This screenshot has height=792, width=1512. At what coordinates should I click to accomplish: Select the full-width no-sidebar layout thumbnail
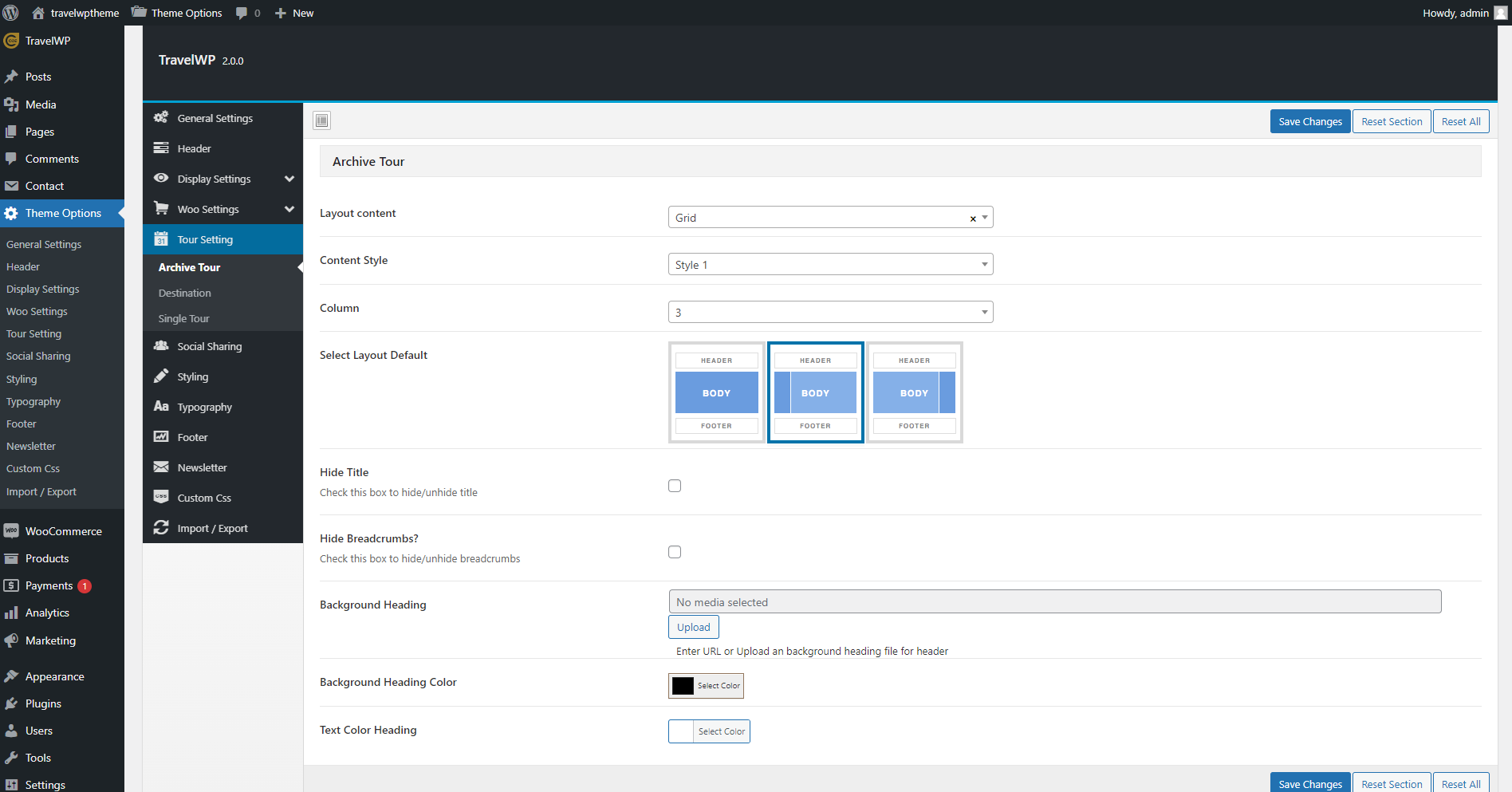click(x=717, y=392)
